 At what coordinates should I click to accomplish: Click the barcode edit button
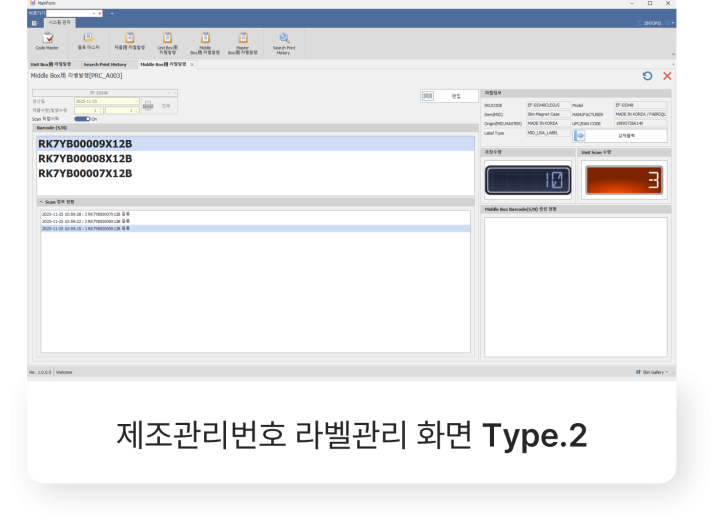click(x=449, y=96)
